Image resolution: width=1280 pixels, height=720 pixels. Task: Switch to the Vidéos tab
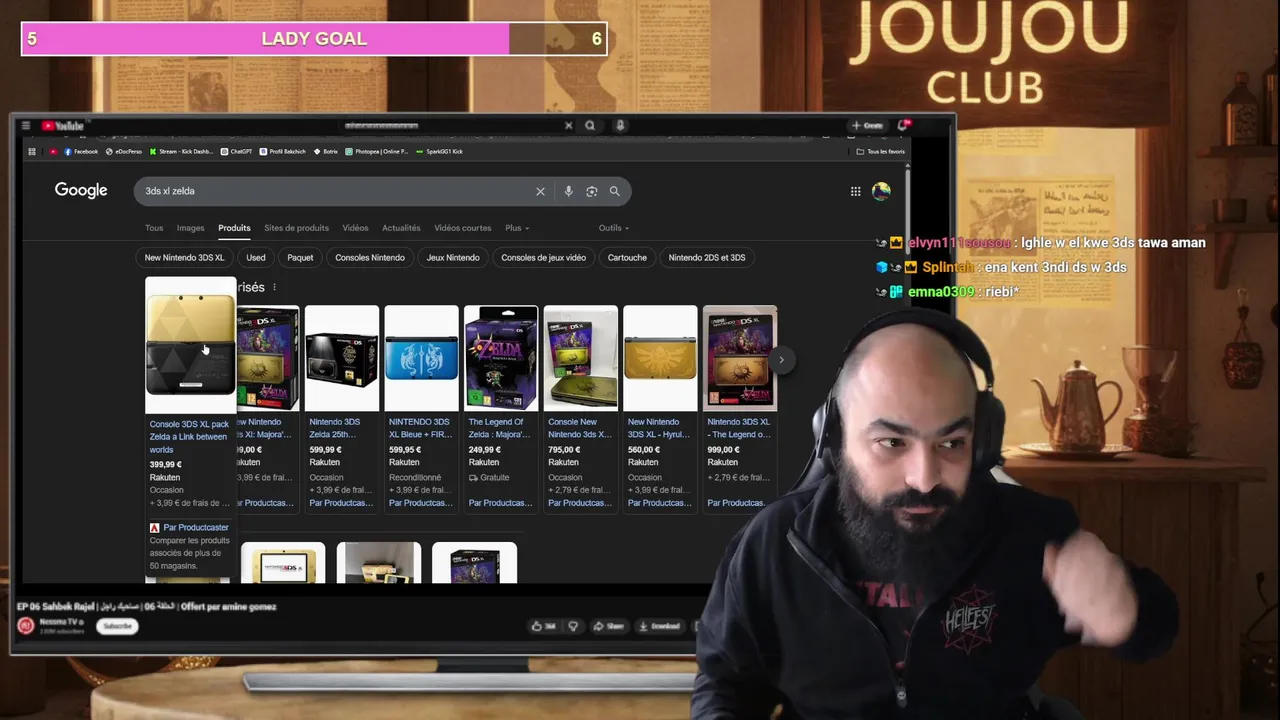(355, 228)
